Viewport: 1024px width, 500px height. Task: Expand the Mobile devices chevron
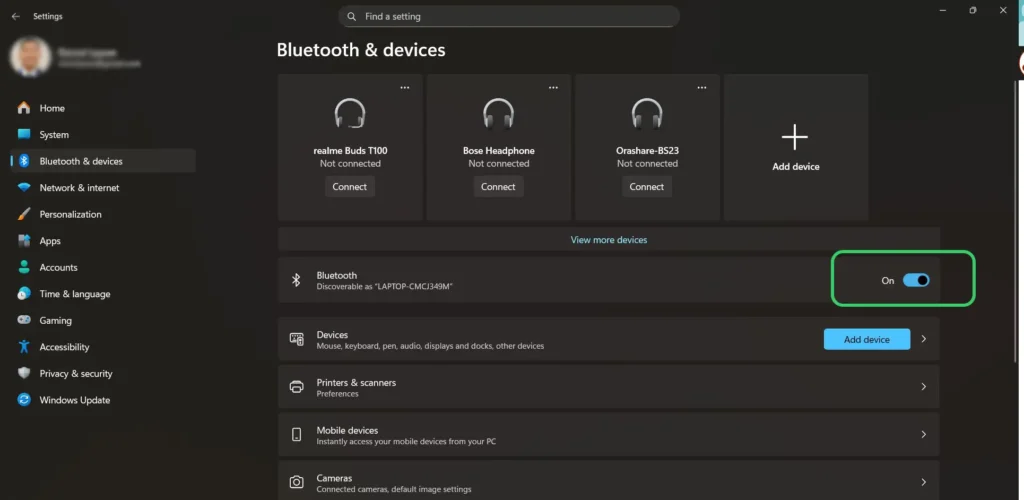923,435
